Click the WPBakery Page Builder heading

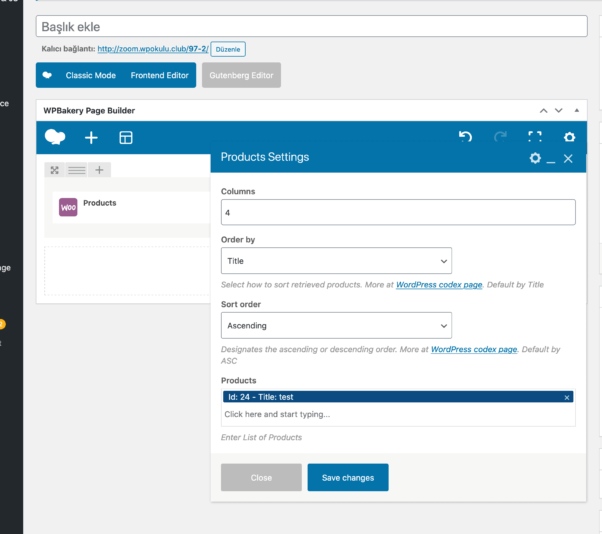coord(89,111)
